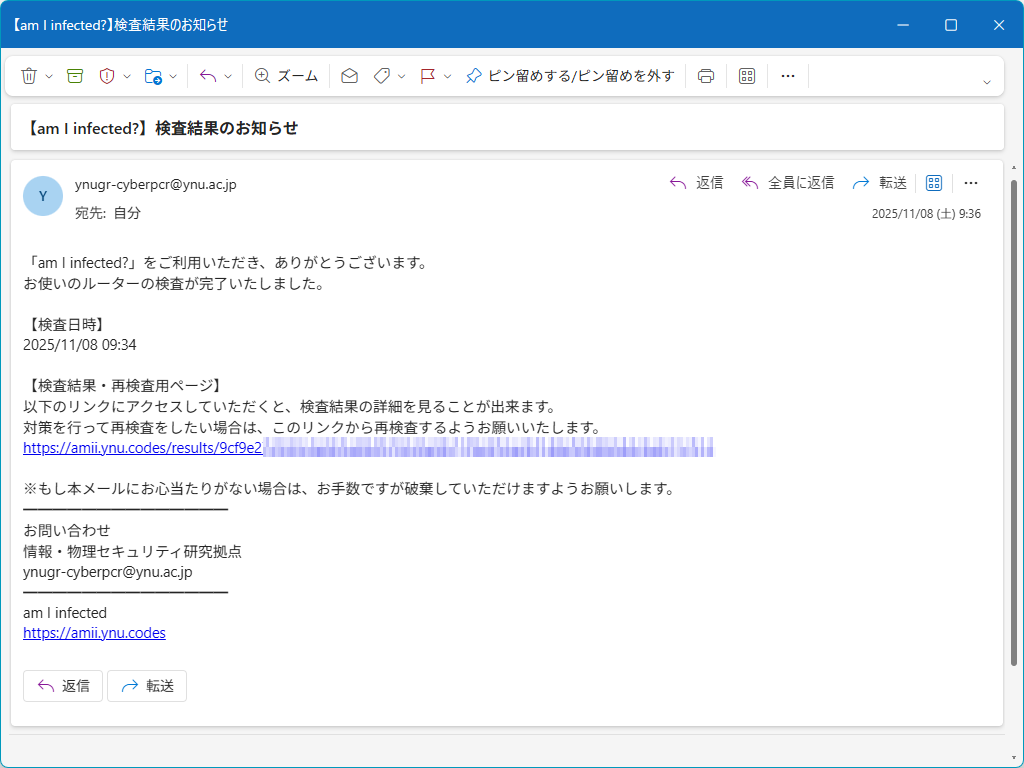This screenshot has height=768, width=1024.
Task: Click the Categorize tag icon
Action: point(381,76)
